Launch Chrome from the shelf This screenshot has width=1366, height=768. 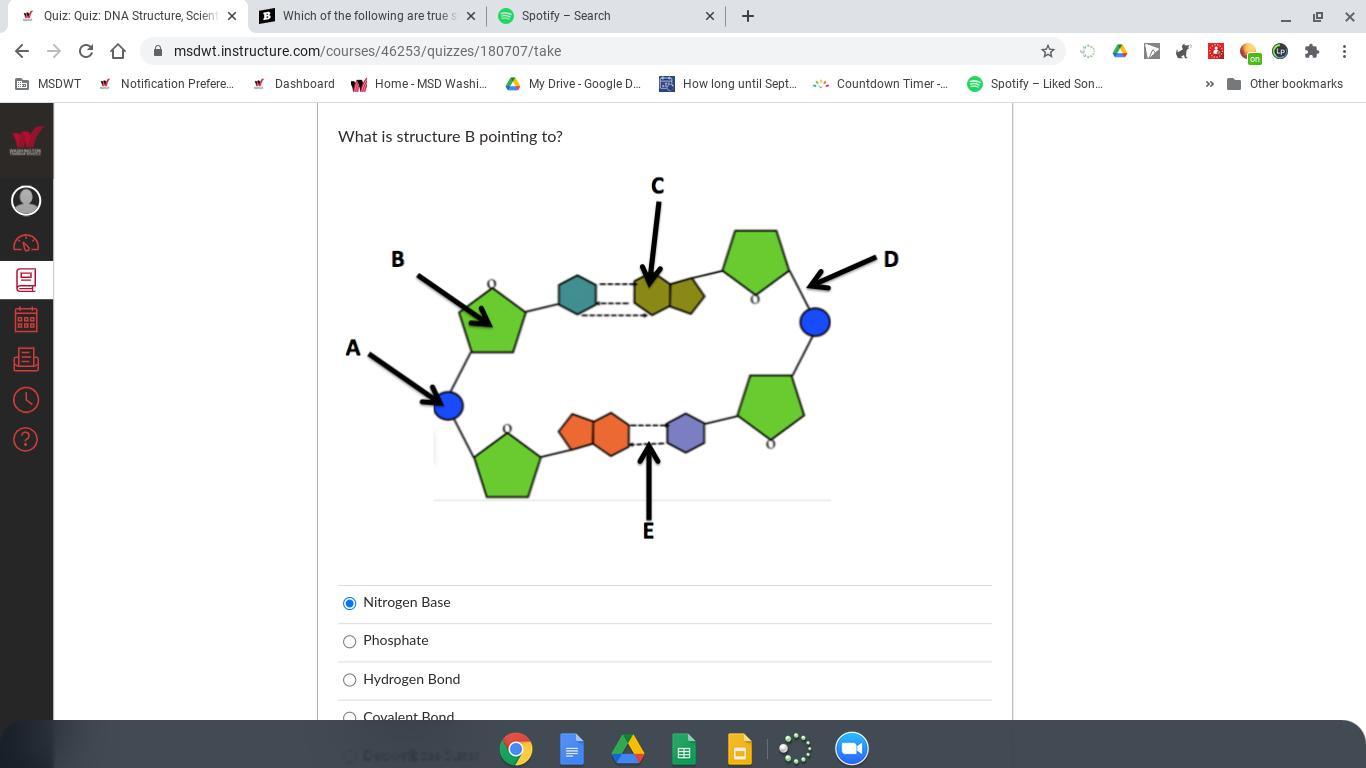(516, 749)
